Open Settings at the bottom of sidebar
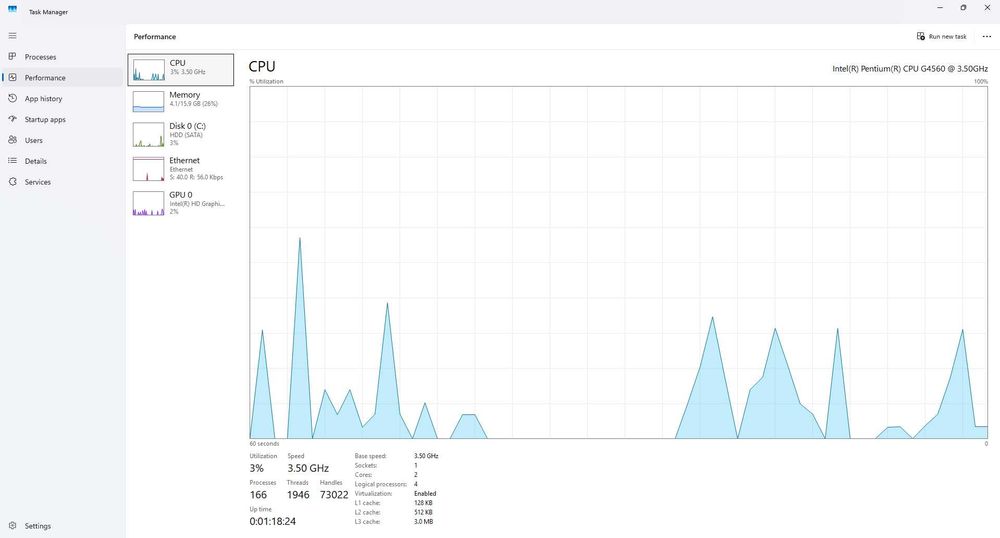 38,526
